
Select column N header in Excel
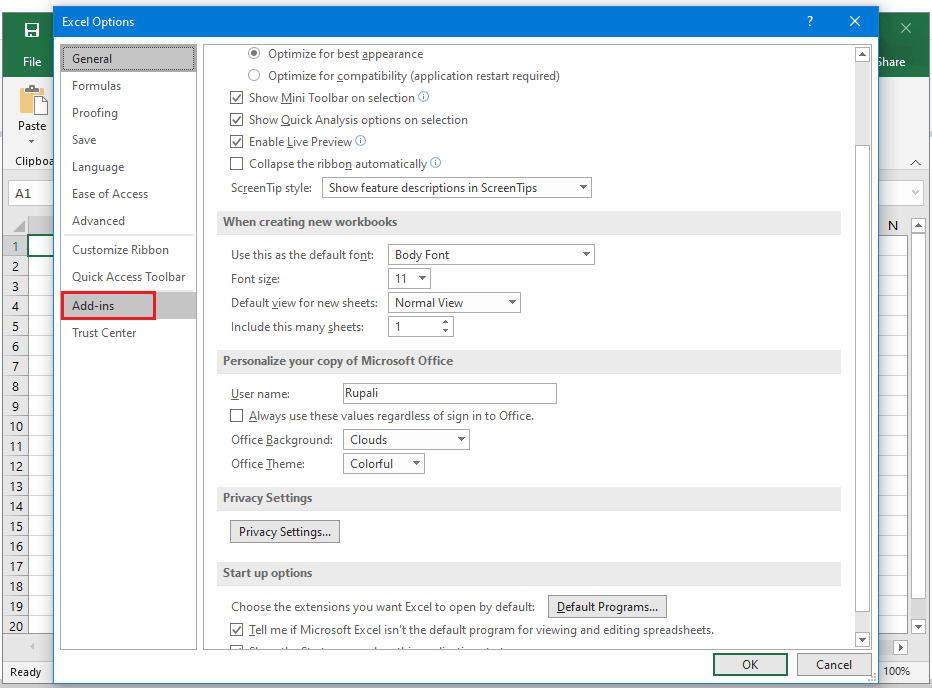(x=893, y=225)
